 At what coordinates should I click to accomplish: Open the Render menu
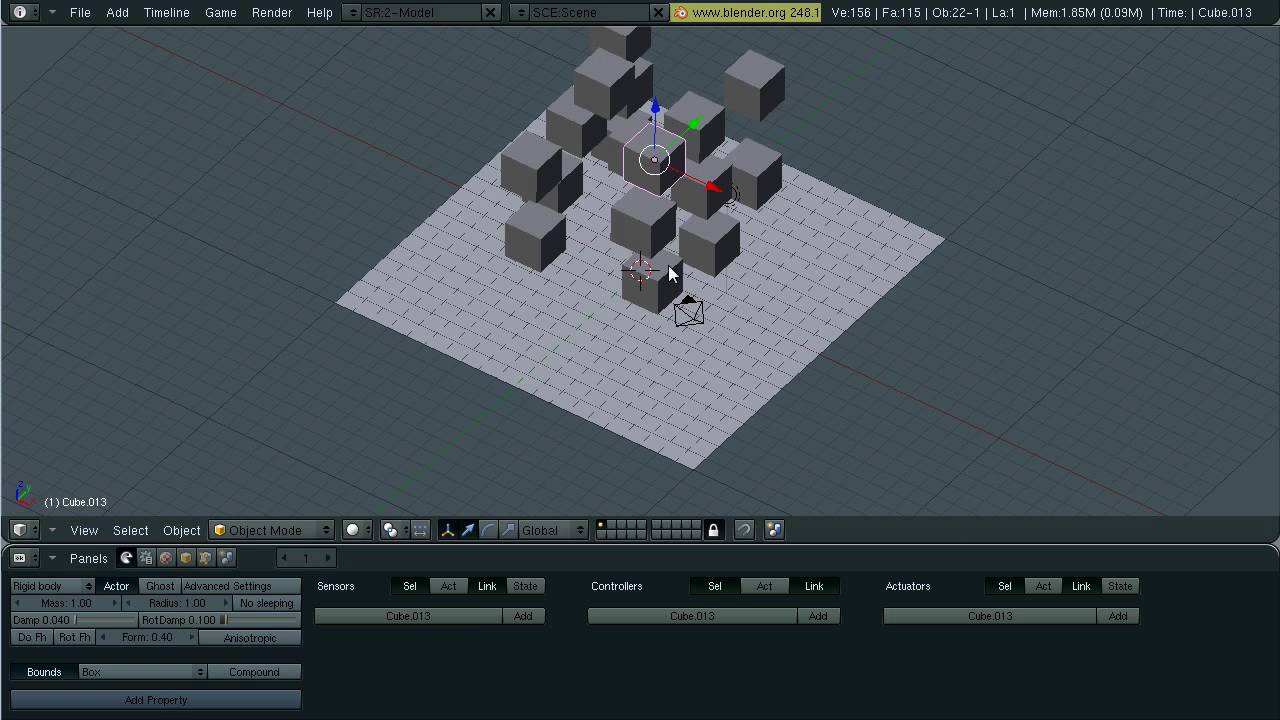point(272,13)
